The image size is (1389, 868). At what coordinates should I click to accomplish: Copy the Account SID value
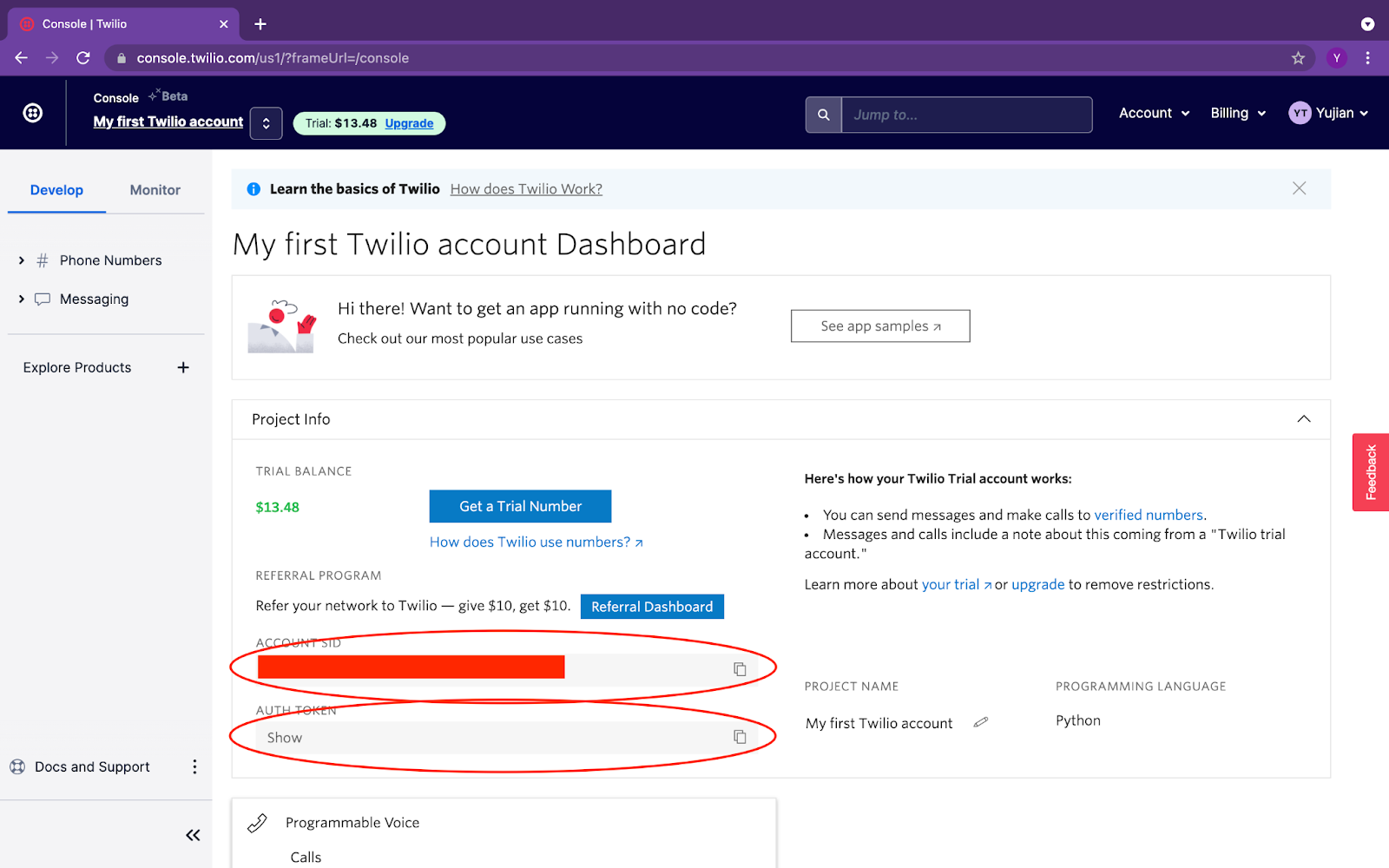(x=740, y=669)
